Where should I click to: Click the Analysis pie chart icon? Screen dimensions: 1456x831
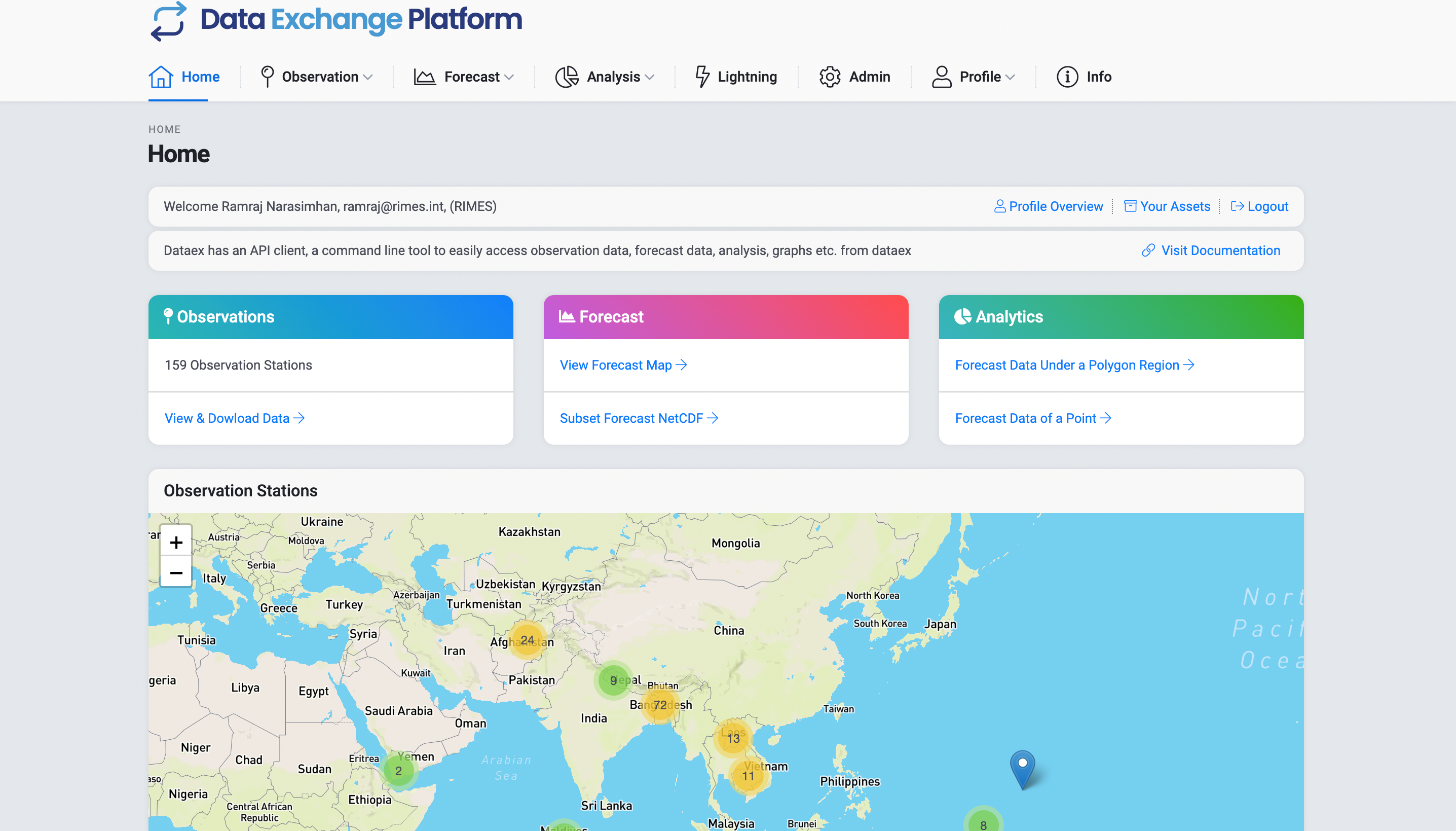(x=567, y=77)
